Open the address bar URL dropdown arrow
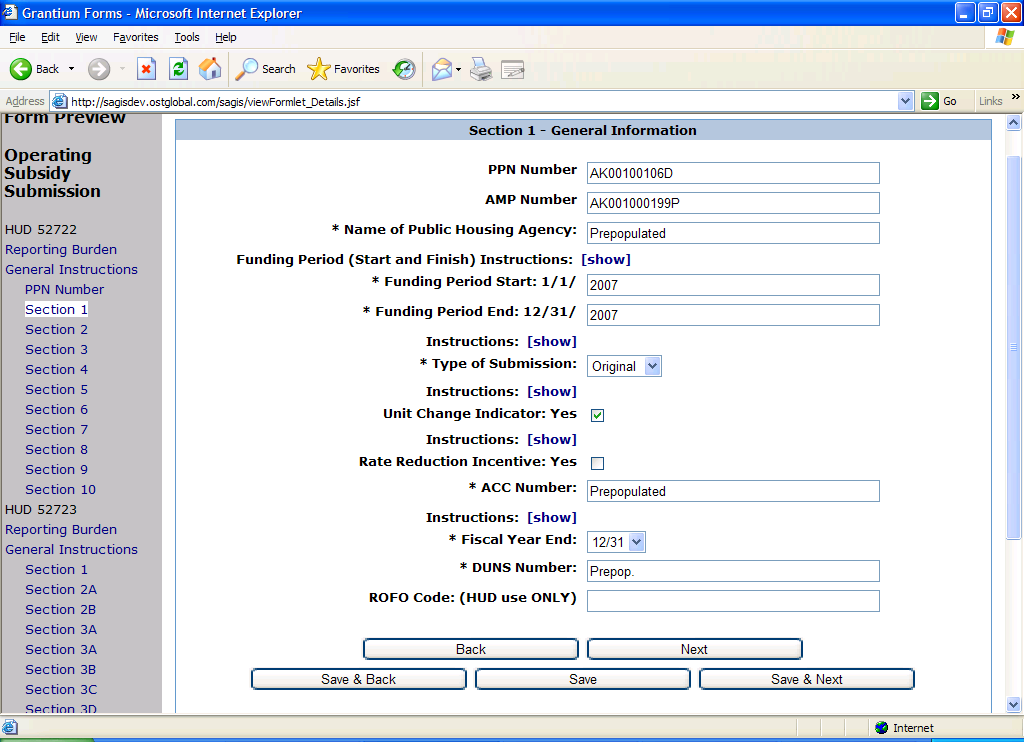1024x742 pixels. (906, 101)
